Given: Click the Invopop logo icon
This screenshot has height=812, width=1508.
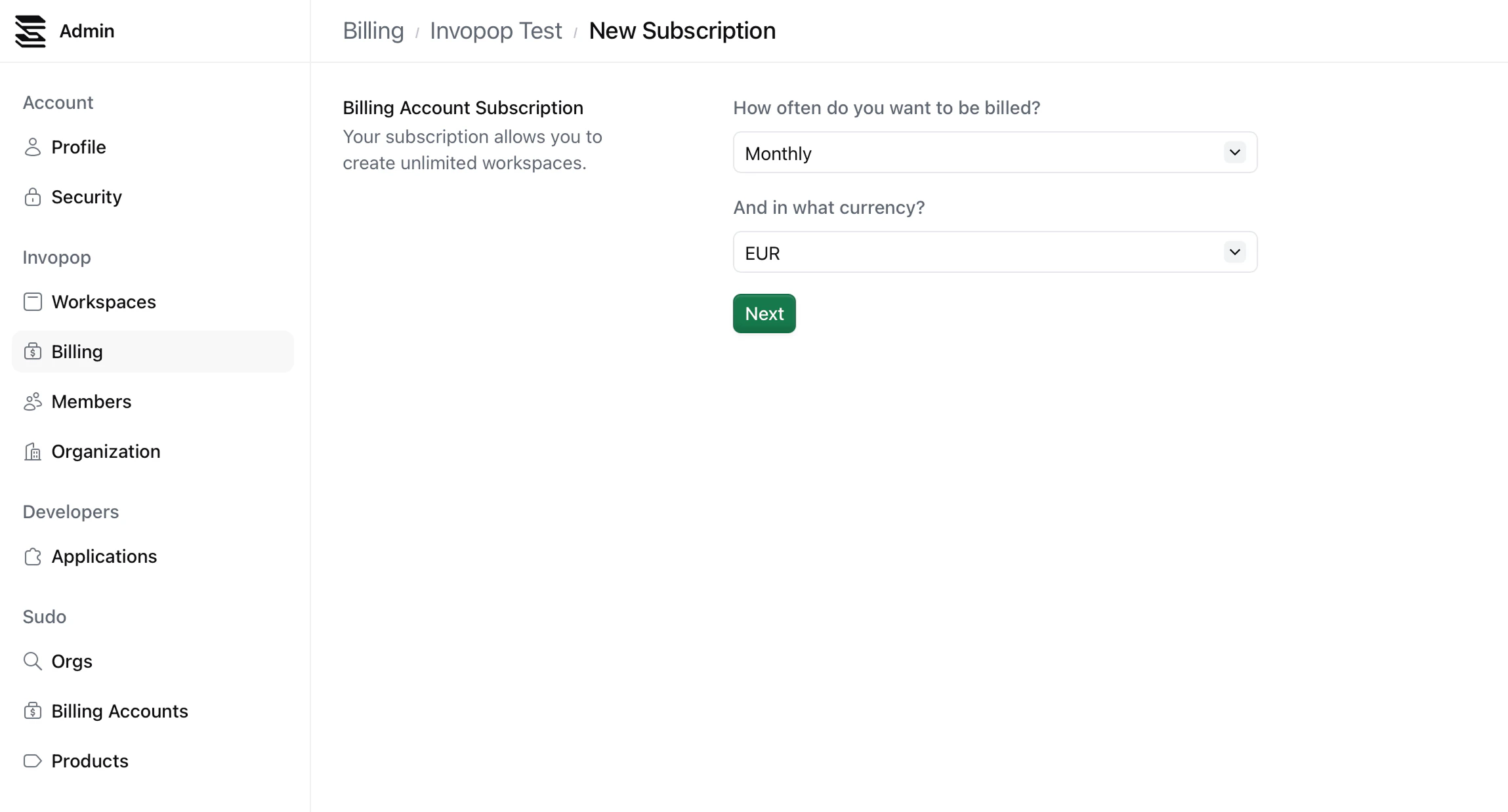Looking at the screenshot, I should (30, 31).
